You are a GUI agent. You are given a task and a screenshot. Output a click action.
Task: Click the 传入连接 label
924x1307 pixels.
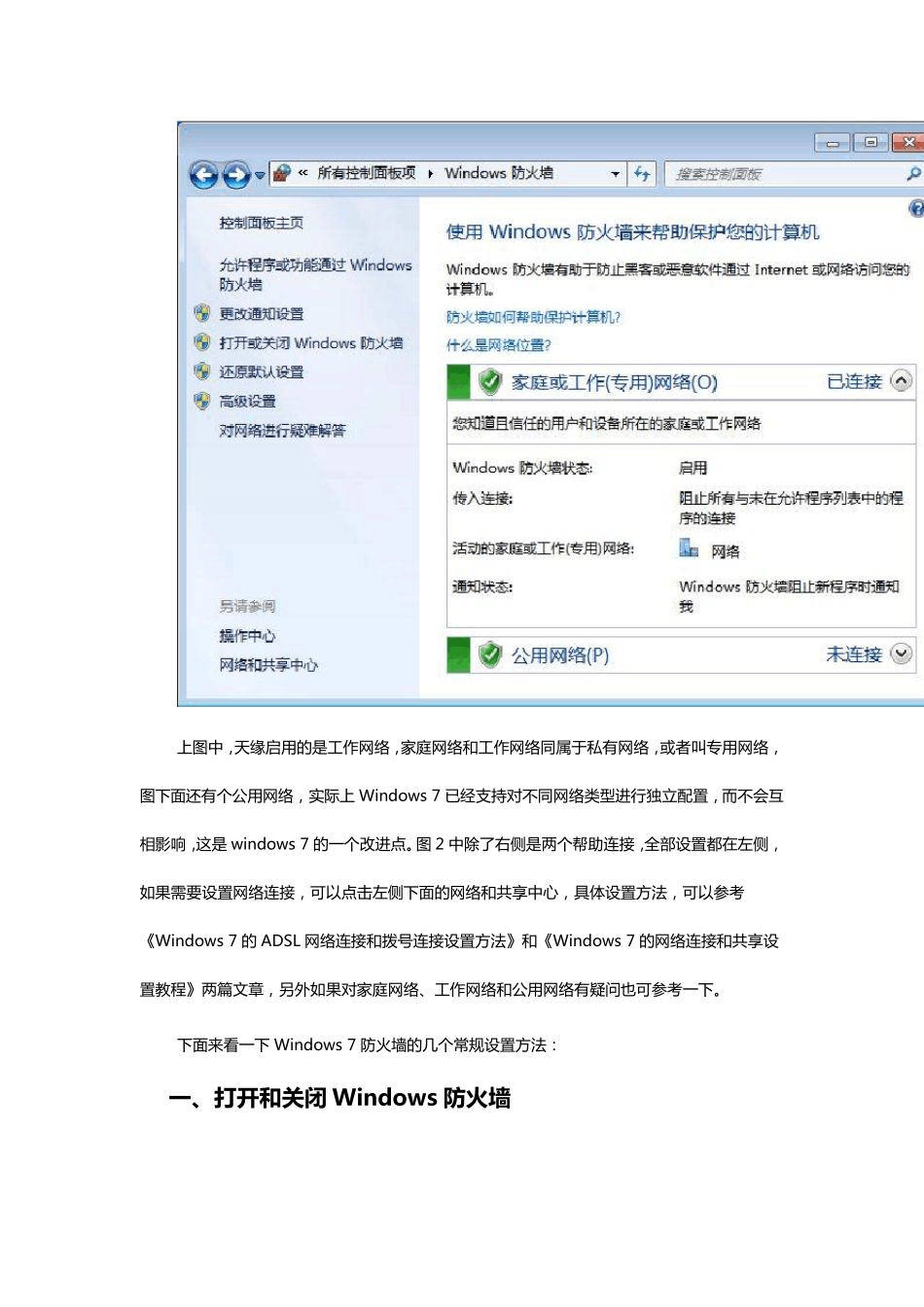482,498
